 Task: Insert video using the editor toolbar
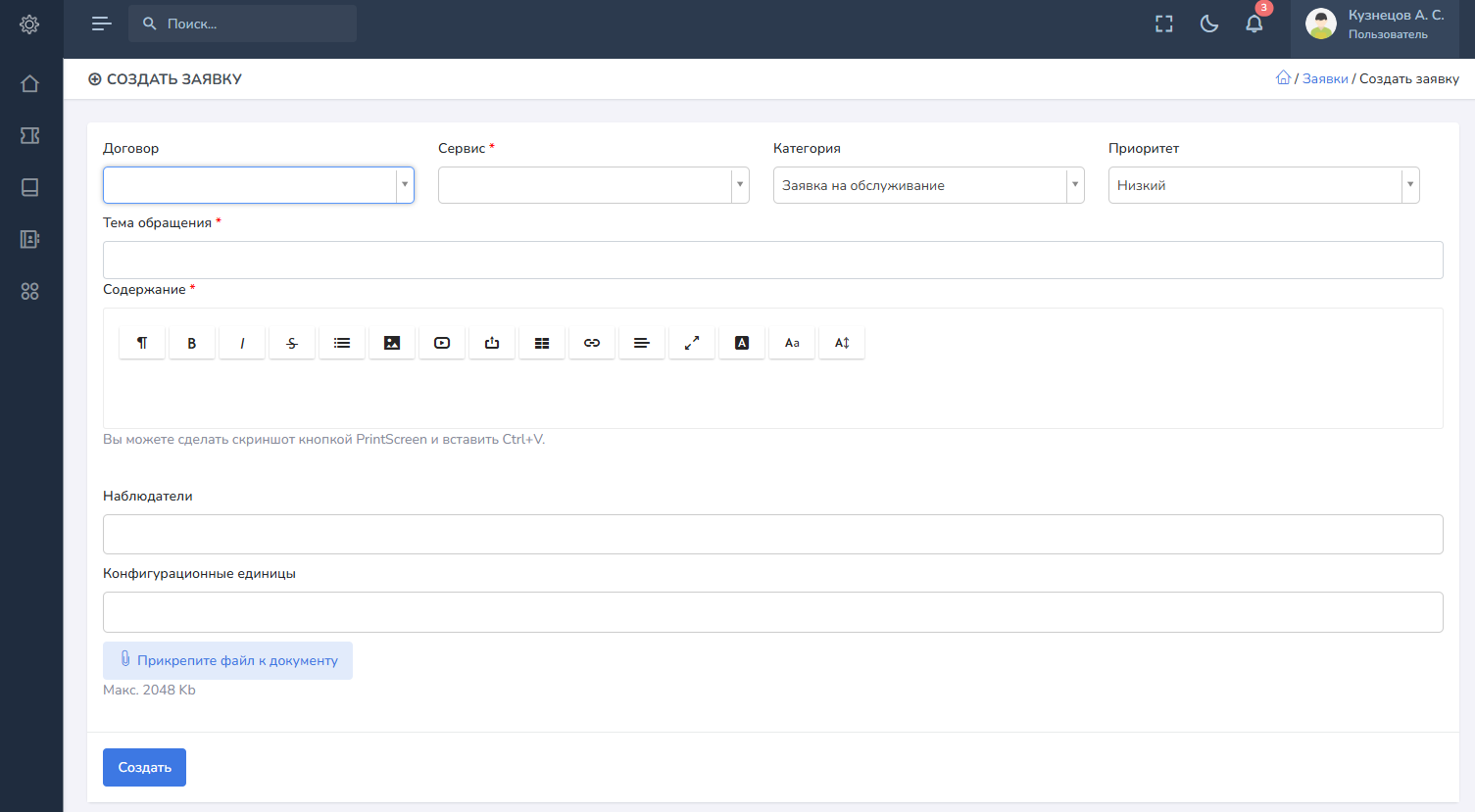pyautogui.click(x=442, y=343)
